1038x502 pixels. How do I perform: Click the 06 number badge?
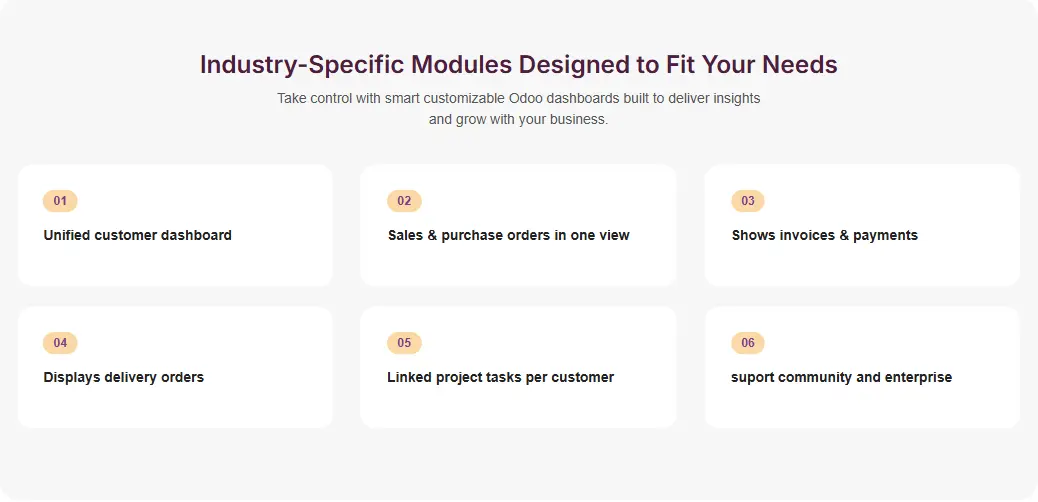748,343
